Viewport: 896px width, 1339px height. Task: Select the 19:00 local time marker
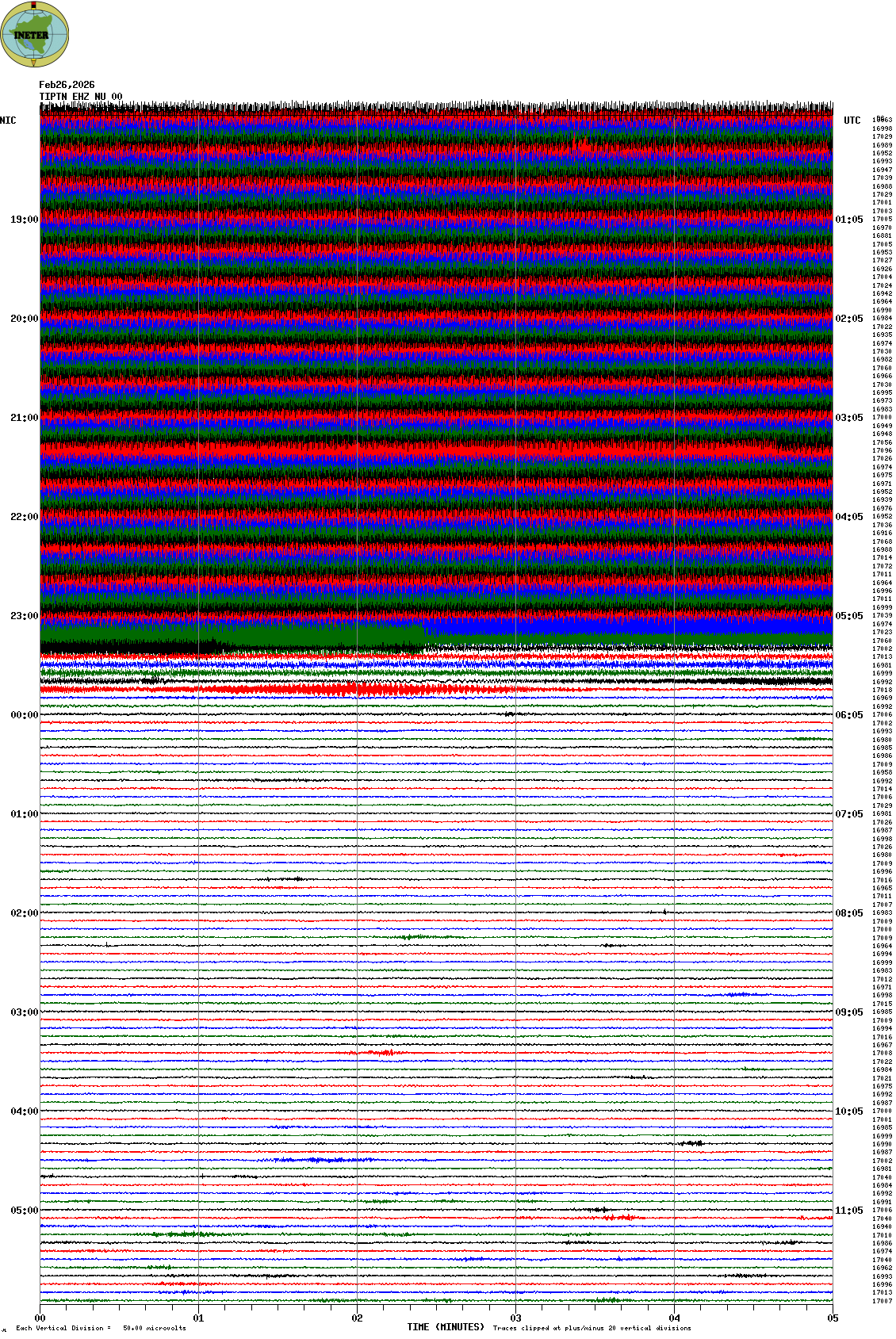(24, 220)
